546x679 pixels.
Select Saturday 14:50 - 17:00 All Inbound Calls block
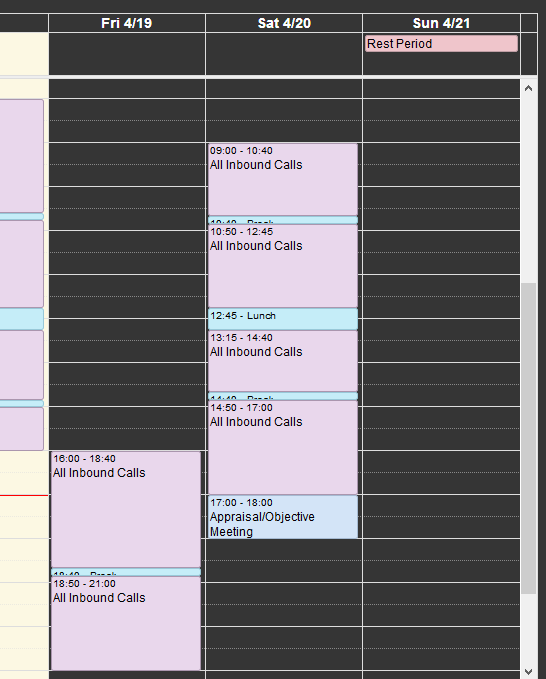point(283,447)
